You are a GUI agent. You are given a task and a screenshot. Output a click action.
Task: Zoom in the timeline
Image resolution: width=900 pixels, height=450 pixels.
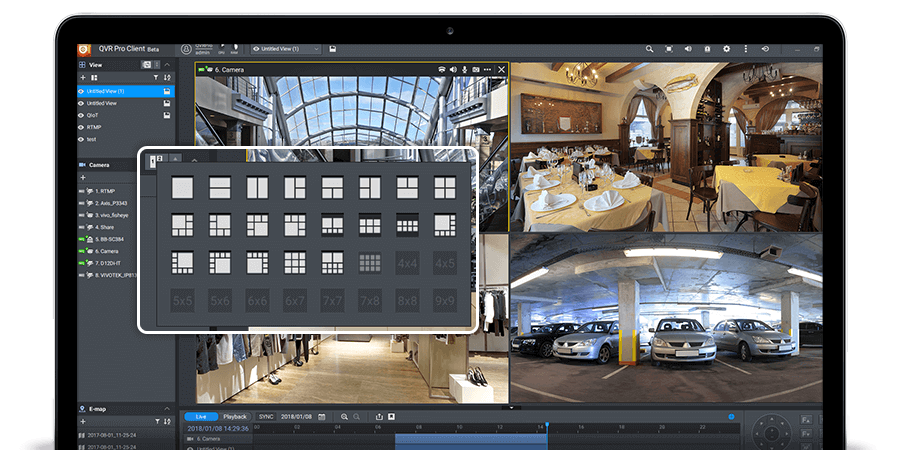[x=344, y=417]
